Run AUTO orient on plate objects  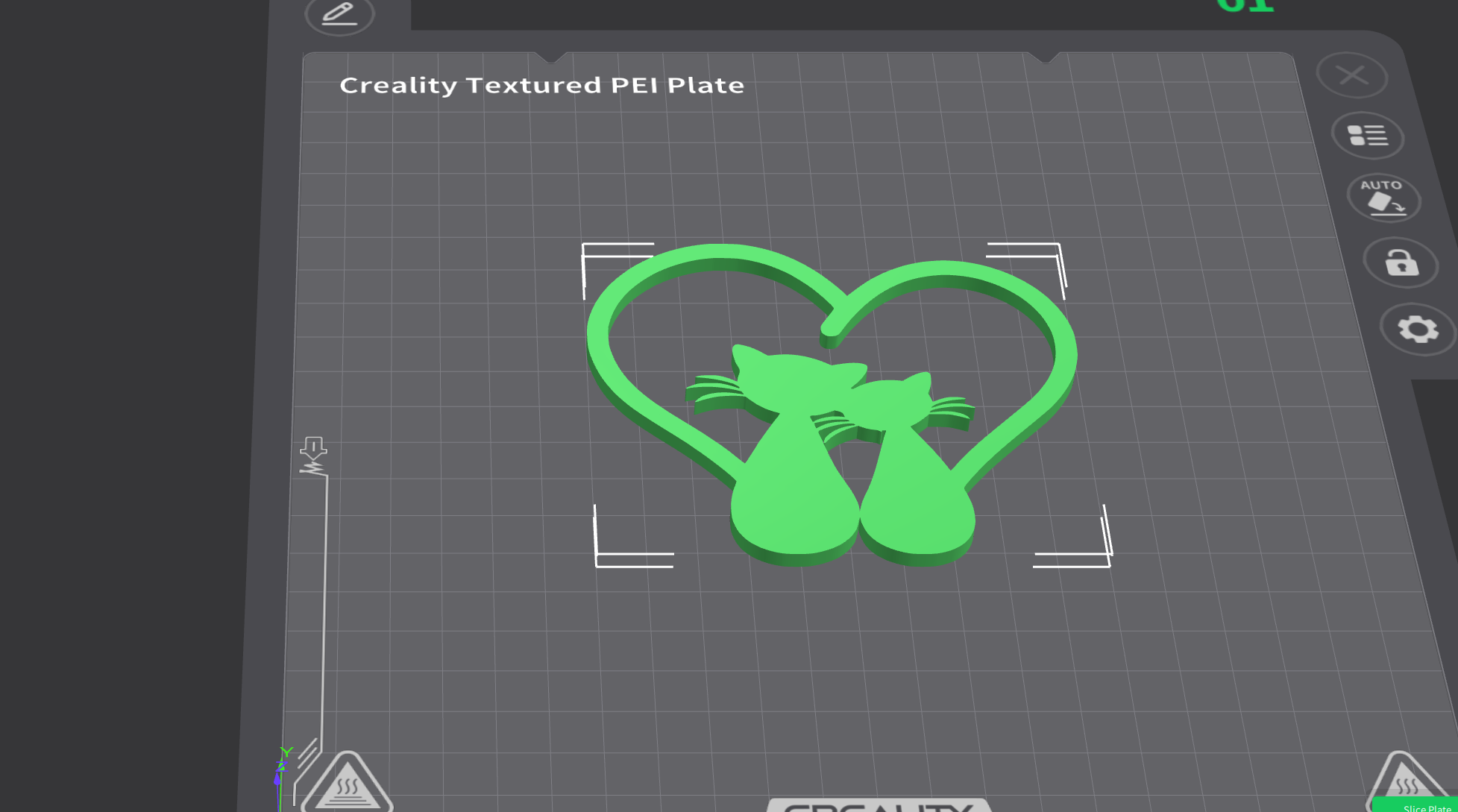(x=1384, y=198)
